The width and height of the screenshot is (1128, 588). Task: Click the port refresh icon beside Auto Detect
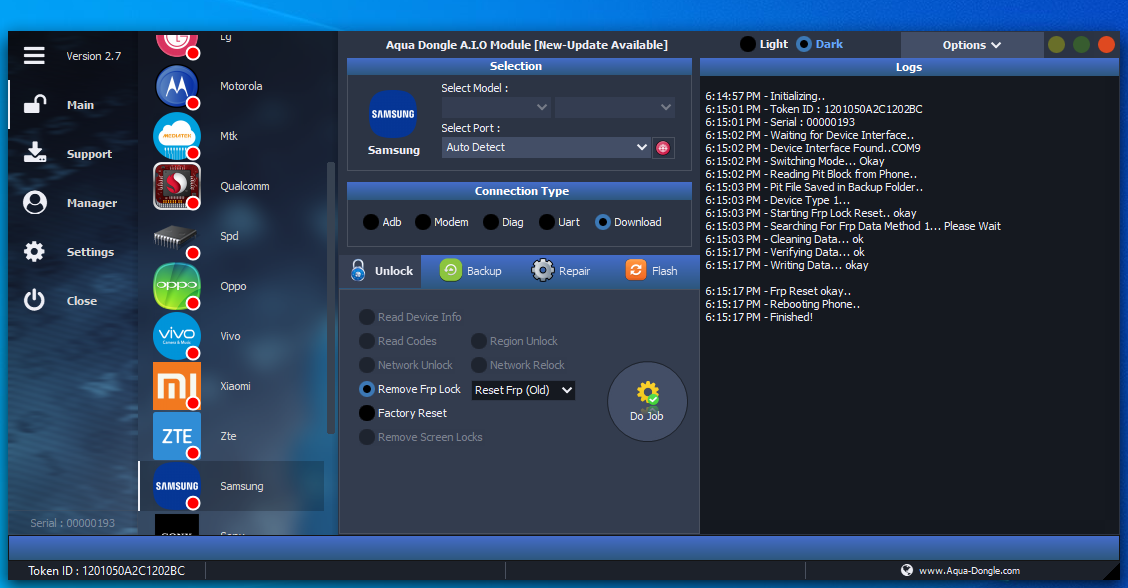pos(663,148)
